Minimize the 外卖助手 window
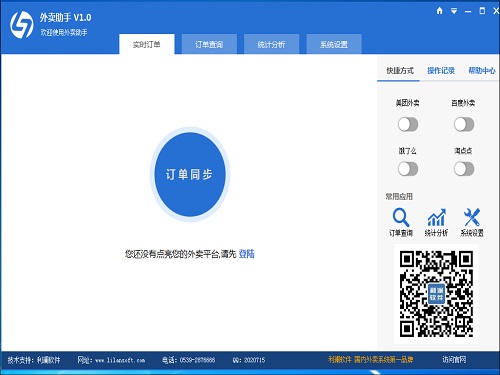Screen dimensions: 500x375 (x=468, y=12)
